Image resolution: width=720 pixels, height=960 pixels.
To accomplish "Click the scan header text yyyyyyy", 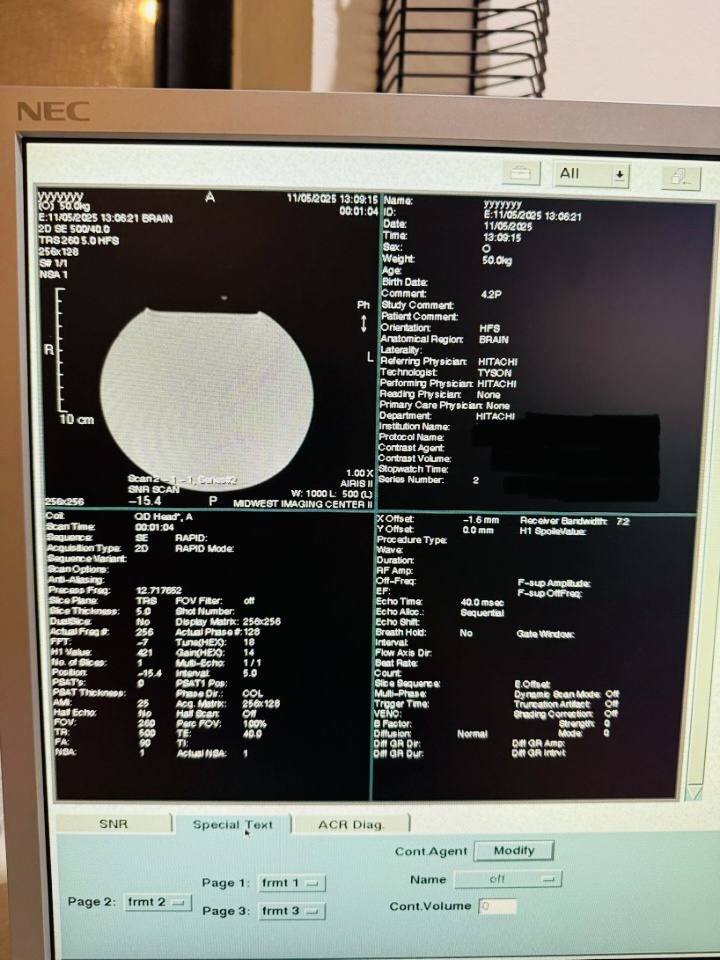I will (59, 197).
